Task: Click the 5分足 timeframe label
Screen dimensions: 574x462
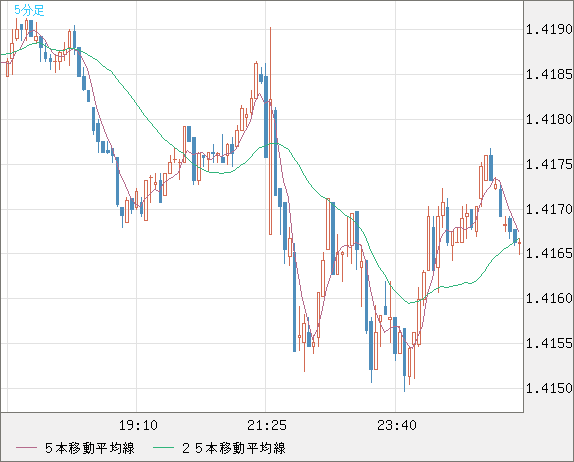Action: (x=29, y=10)
